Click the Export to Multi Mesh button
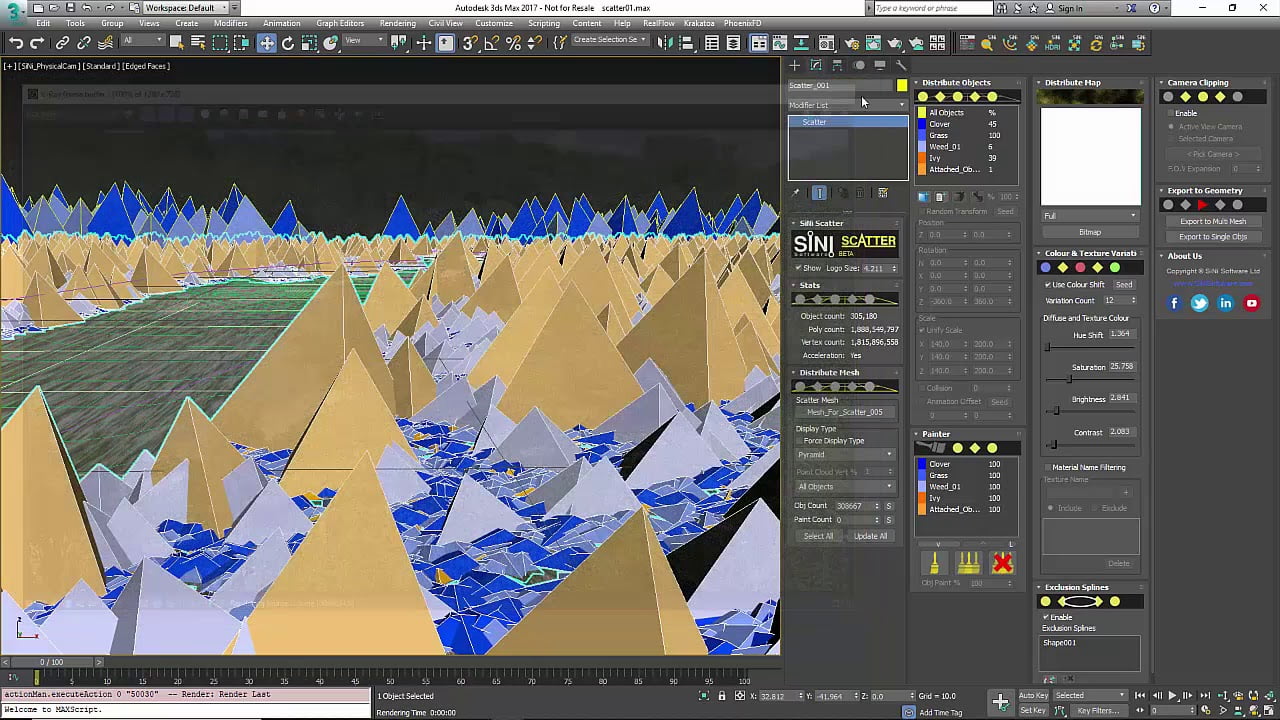Screen dimensions: 1280x720 [1212, 222]
